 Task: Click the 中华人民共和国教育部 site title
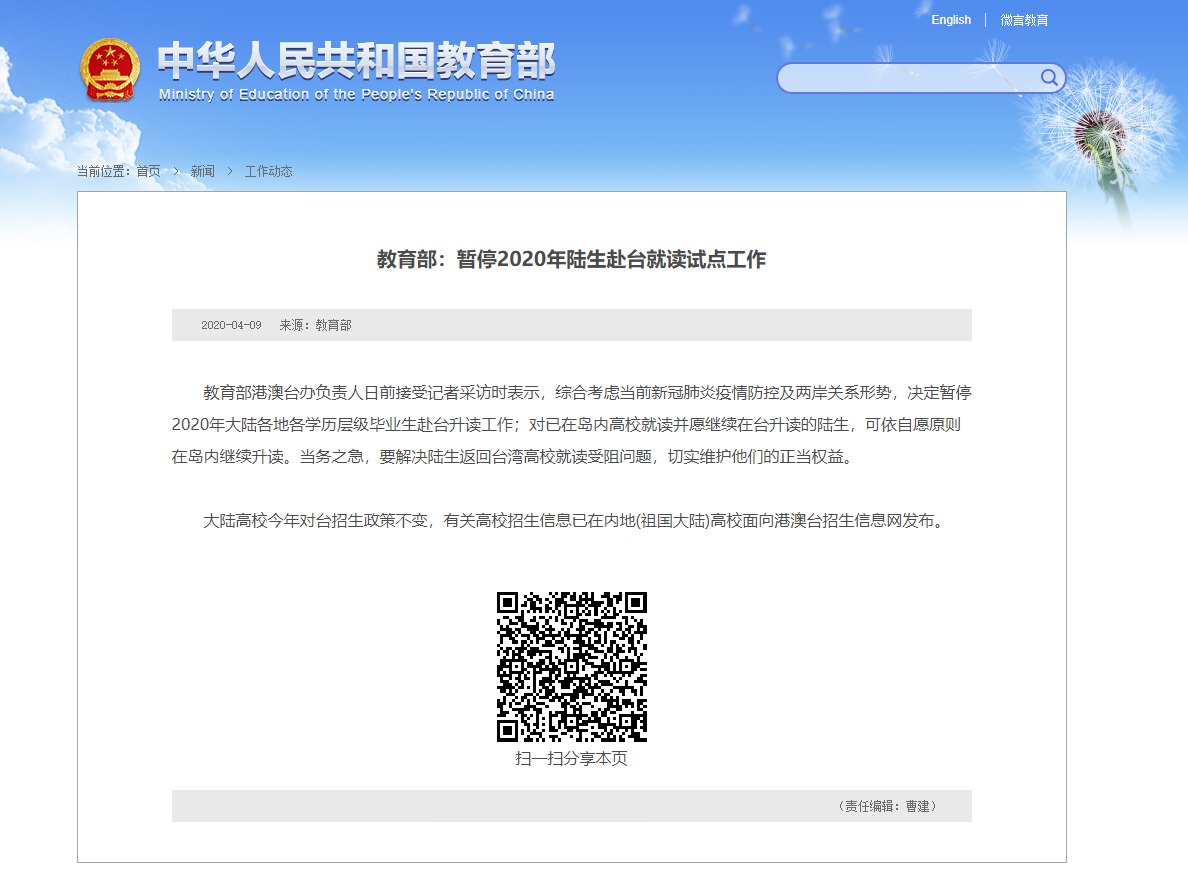356,61
